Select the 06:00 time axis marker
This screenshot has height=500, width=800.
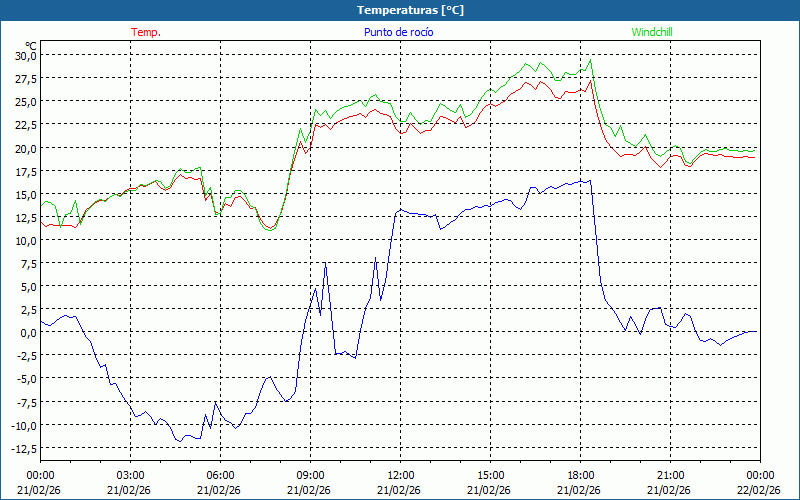click(220, 475)
